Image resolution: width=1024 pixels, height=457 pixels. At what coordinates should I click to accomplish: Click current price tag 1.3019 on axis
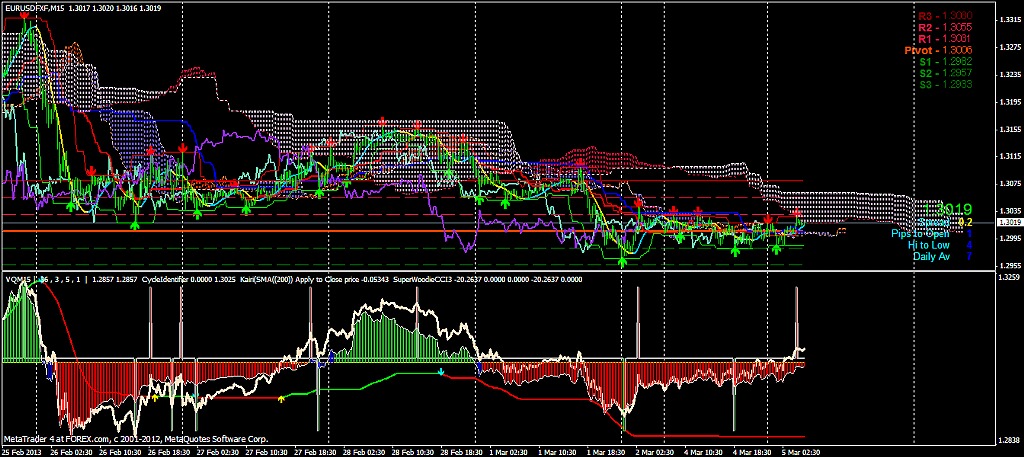click(1009, 222)
